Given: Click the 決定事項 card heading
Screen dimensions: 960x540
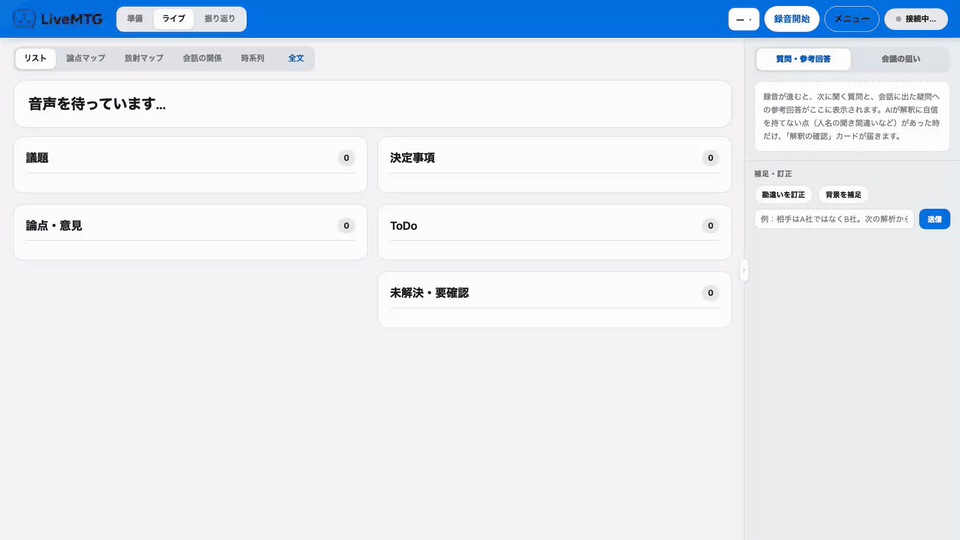Looking at the screenshot, I should click(413, 158).
